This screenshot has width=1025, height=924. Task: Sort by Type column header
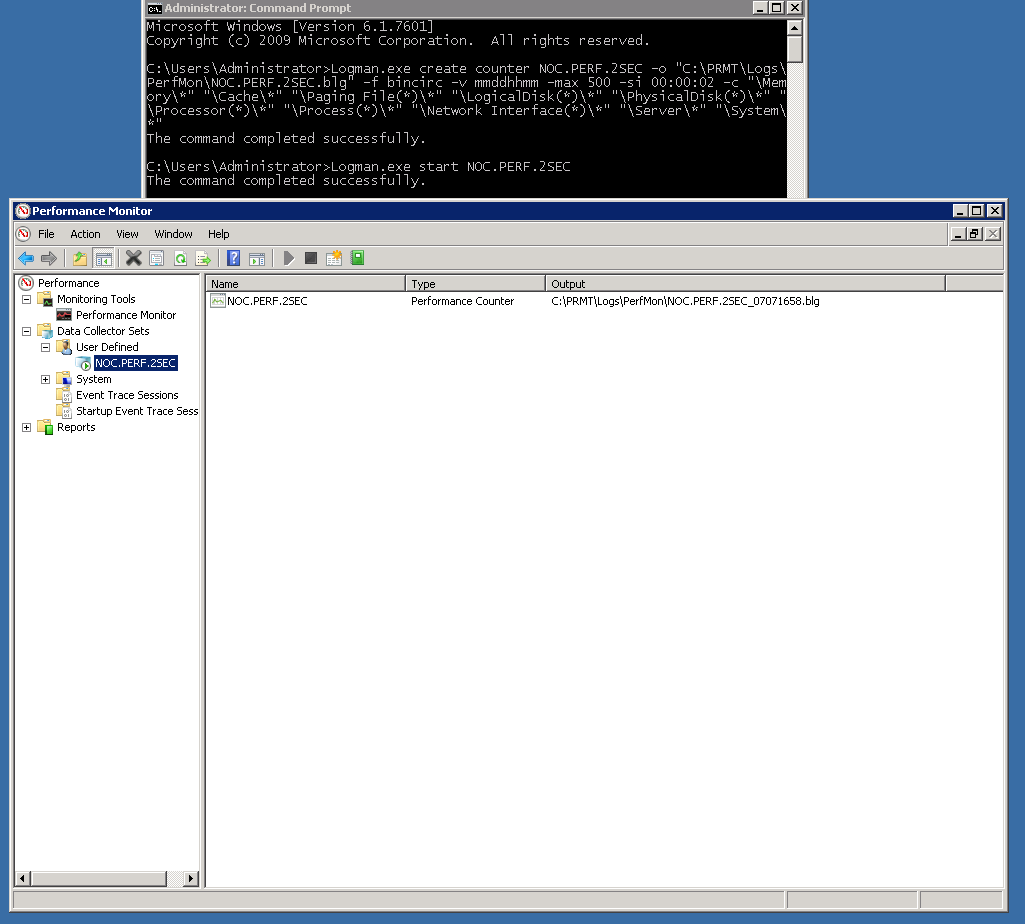click(475, 284)
